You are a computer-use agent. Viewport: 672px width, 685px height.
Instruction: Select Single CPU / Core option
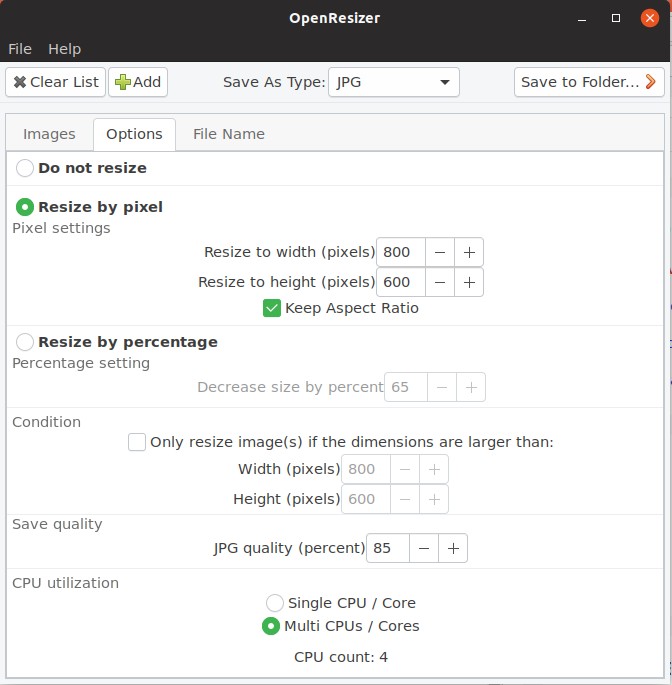pyautogui.click(x=275, y=603)
